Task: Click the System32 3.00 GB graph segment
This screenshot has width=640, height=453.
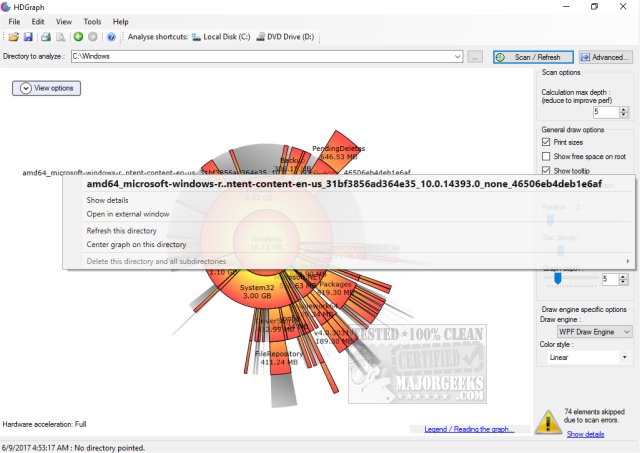Action: (257, 291)
